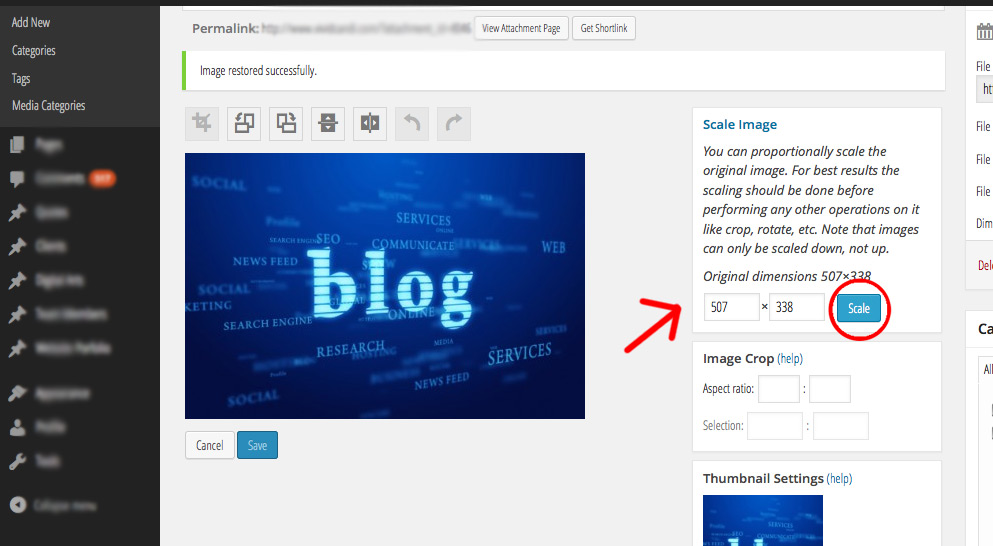This screenshot has width=993, height=546.
Task: Redo the image edit
Action: (x=454, y=123)
